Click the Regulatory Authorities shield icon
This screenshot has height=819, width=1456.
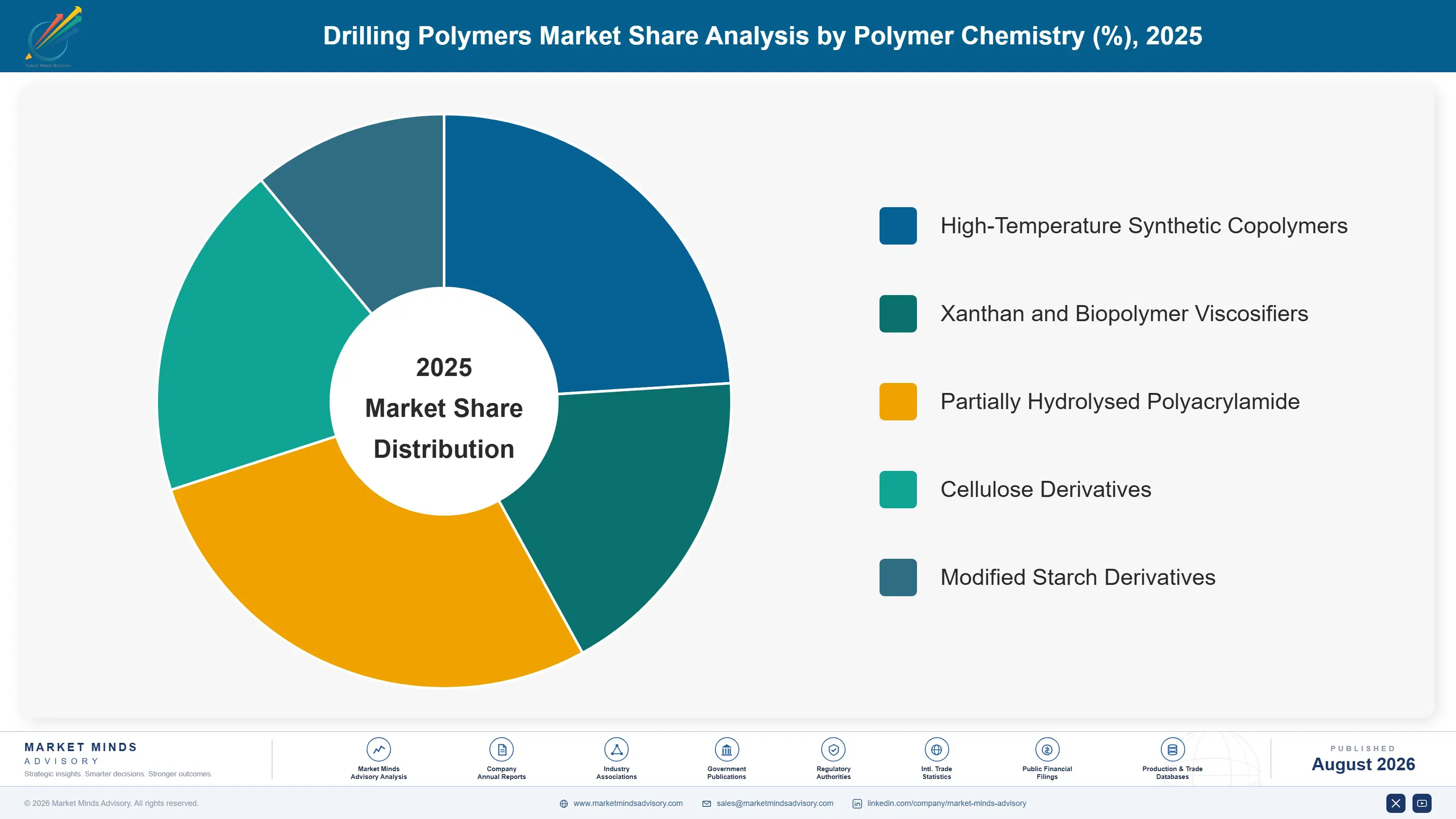click(x=833, y=749)
